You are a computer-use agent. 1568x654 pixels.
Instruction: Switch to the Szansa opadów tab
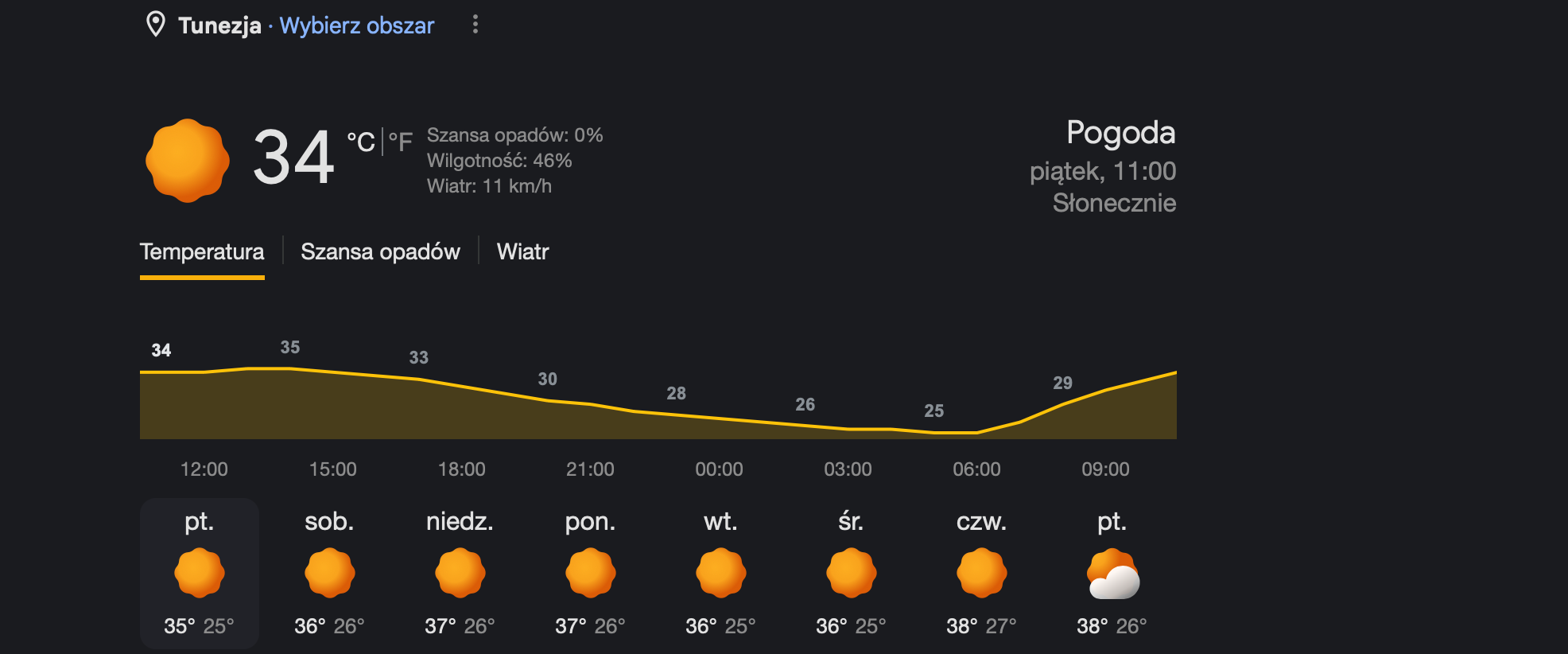pos(380,251)
